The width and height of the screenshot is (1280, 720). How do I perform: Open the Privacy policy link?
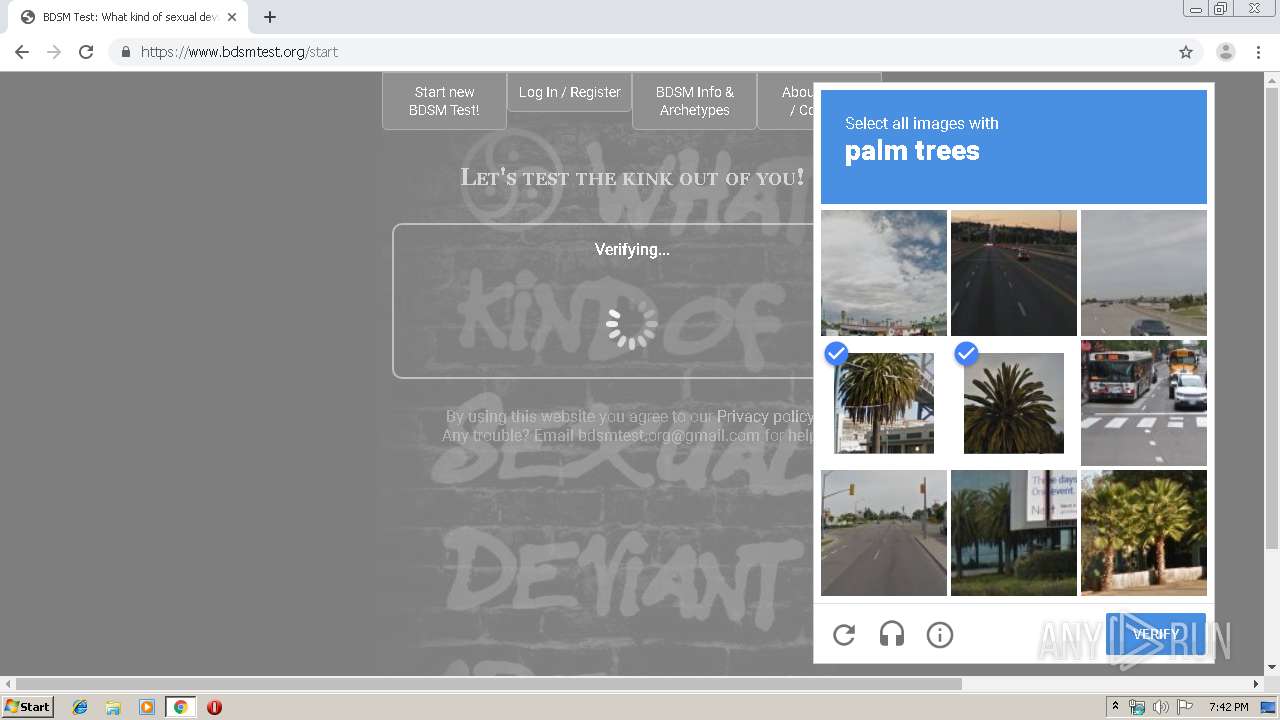pos(764,416)
